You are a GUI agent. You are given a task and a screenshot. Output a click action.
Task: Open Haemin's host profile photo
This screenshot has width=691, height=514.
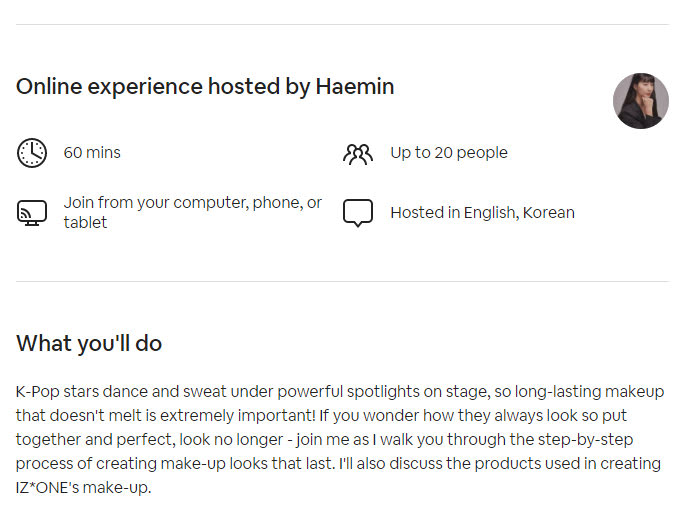[640, 101]
